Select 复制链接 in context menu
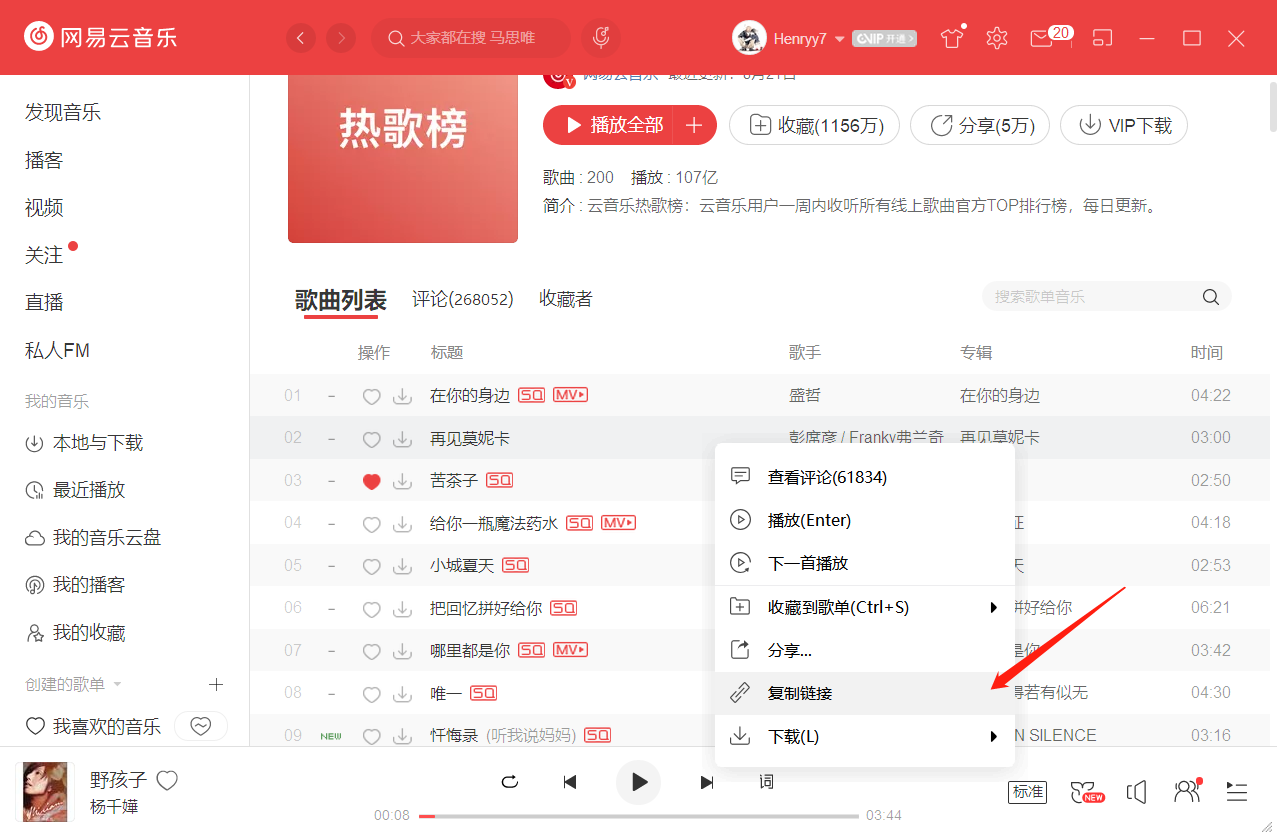The image size is (1277, 837). click(800, 693)
